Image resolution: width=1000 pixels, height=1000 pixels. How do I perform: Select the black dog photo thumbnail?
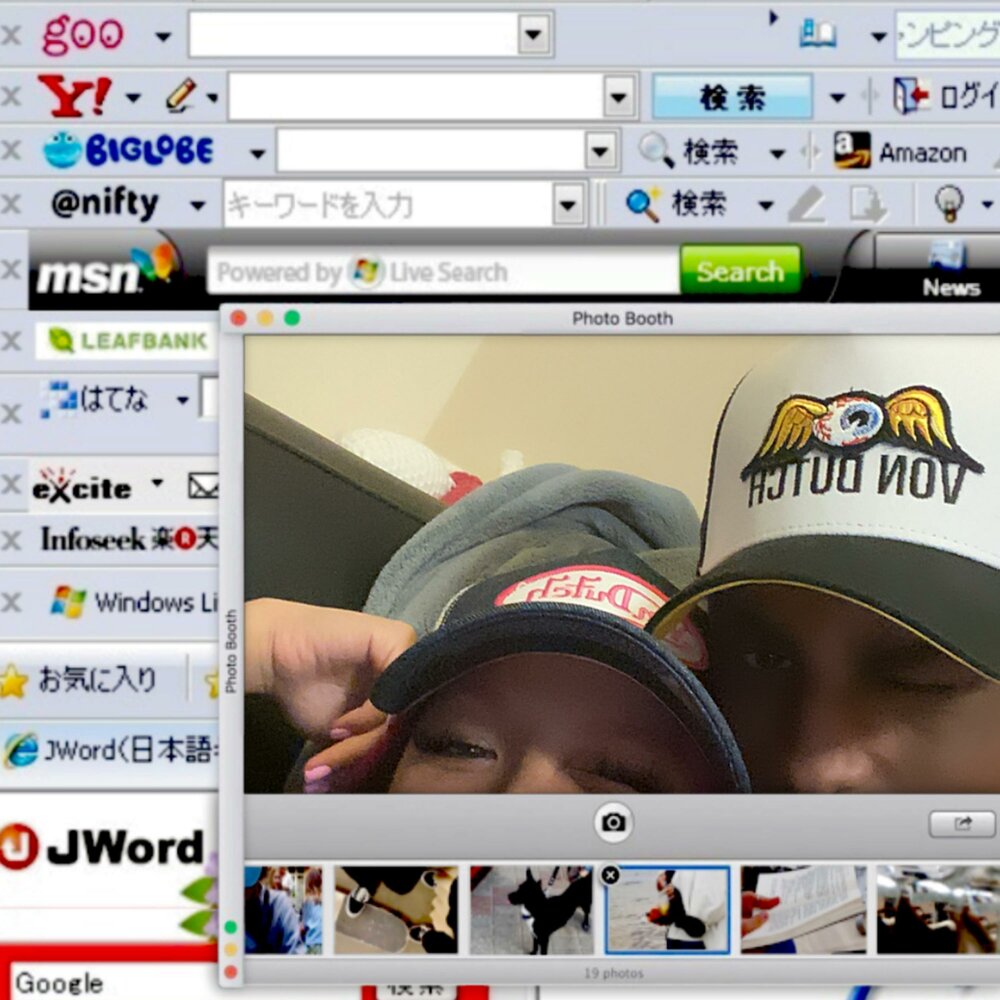(531, 909)
